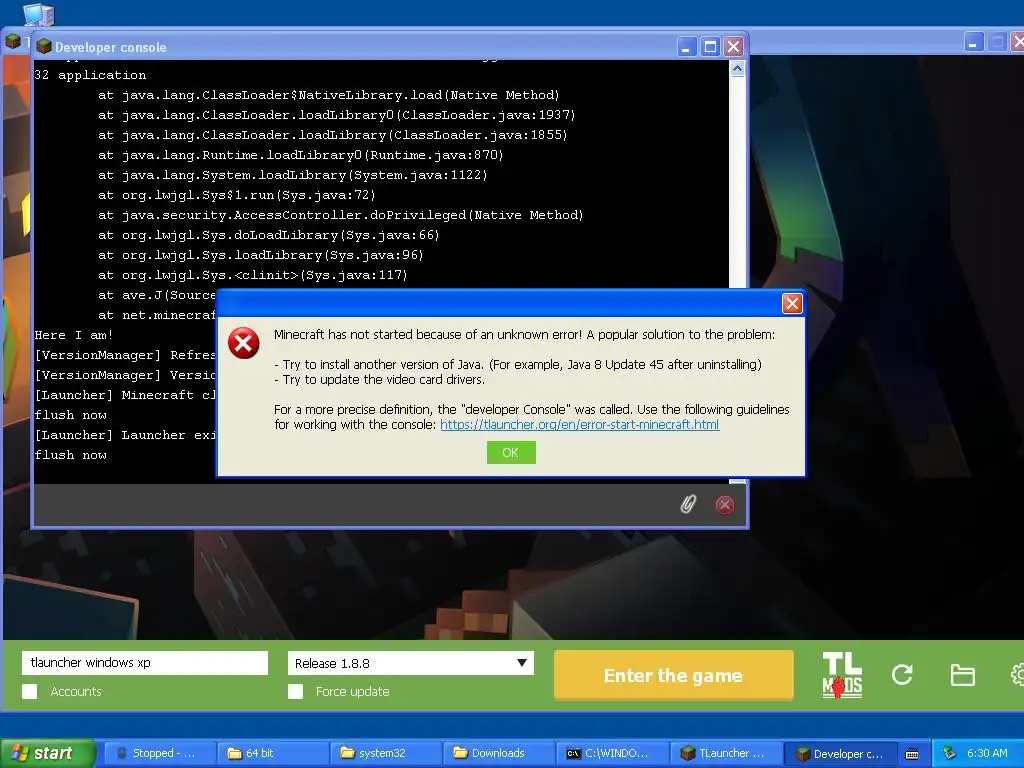
Task: Click the last 'flush now' console line
Action: click(x=71, y=455)
